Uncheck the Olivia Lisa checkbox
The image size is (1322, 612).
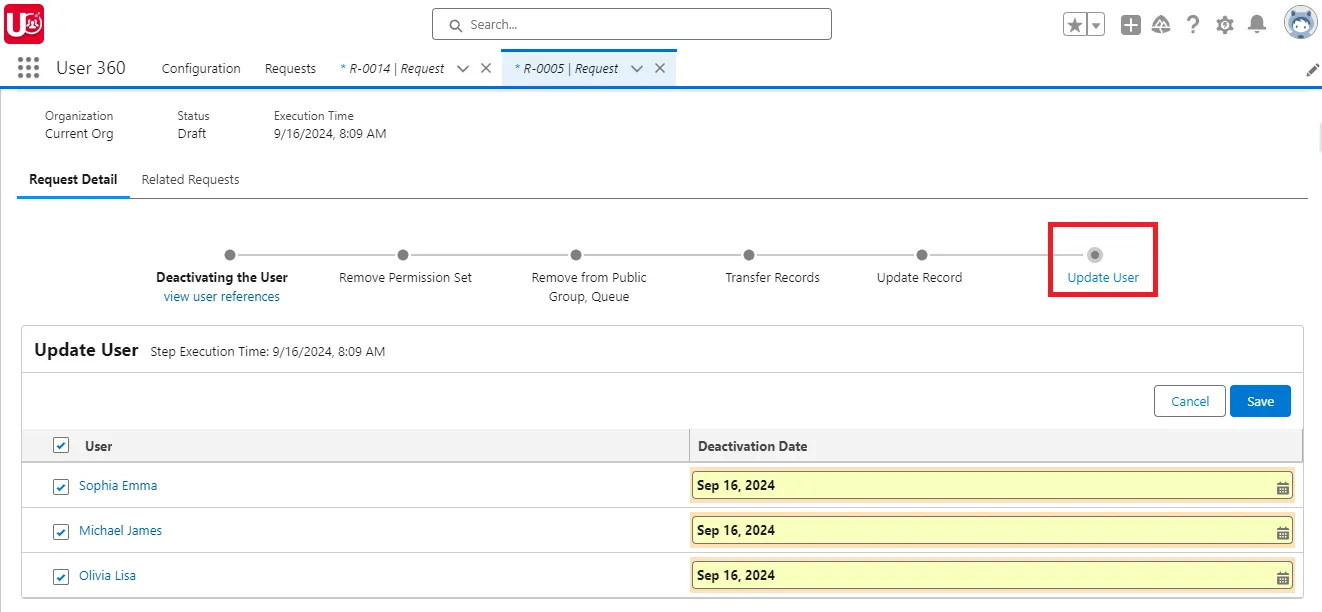coord(61,576)
